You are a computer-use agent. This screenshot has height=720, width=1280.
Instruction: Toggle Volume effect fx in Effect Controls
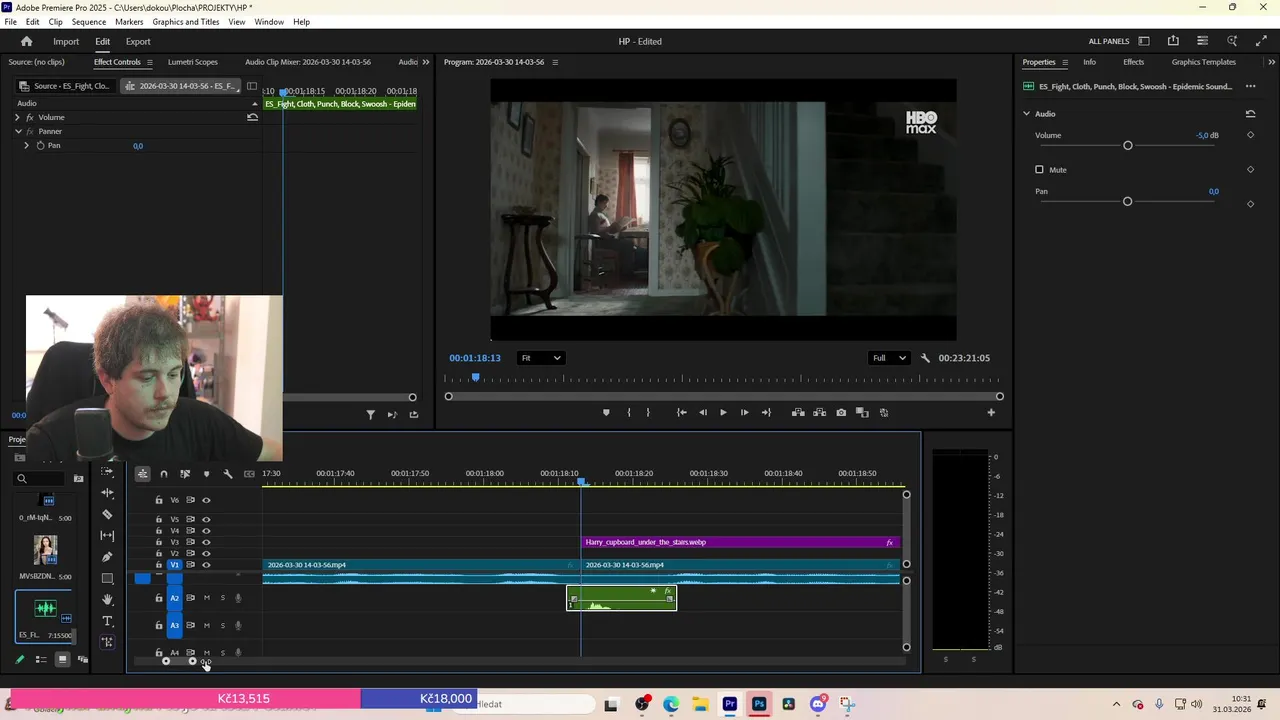[30, 117]
